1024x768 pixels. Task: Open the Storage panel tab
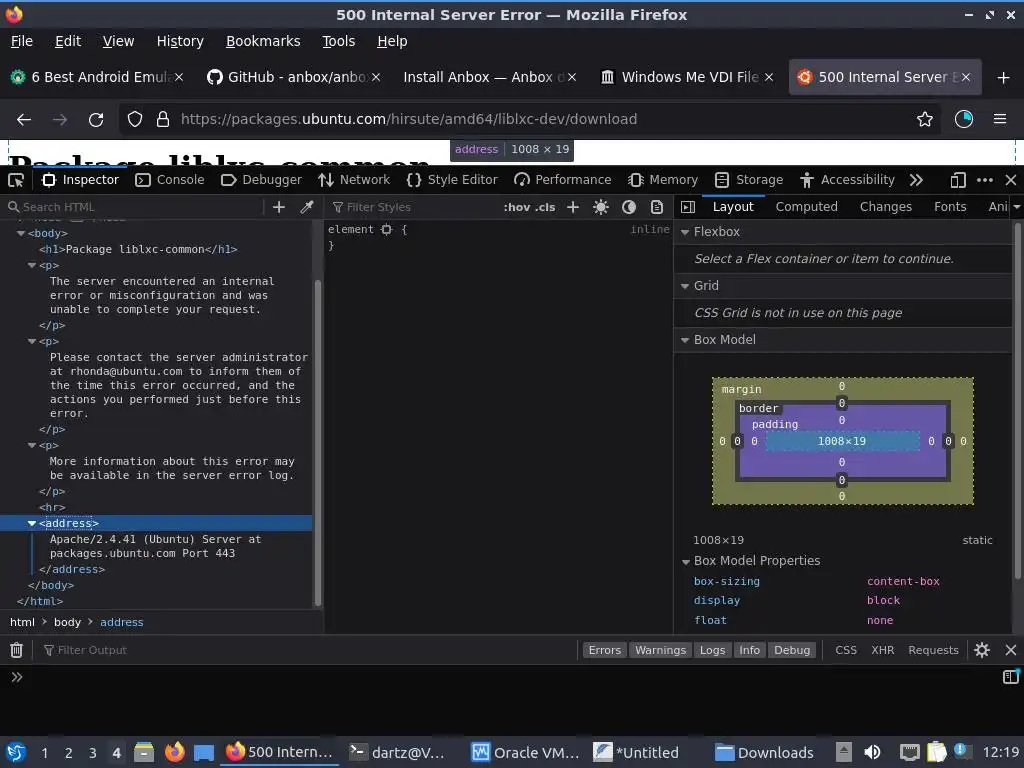[749, 180]
